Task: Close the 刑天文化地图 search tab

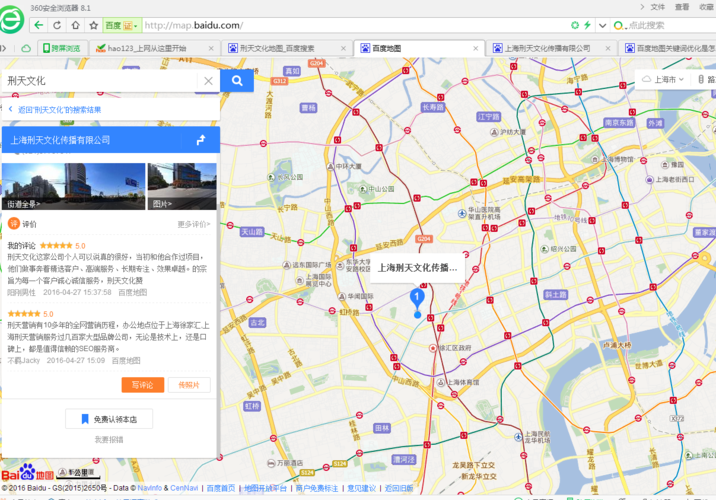Action: (x=343, y=48)
